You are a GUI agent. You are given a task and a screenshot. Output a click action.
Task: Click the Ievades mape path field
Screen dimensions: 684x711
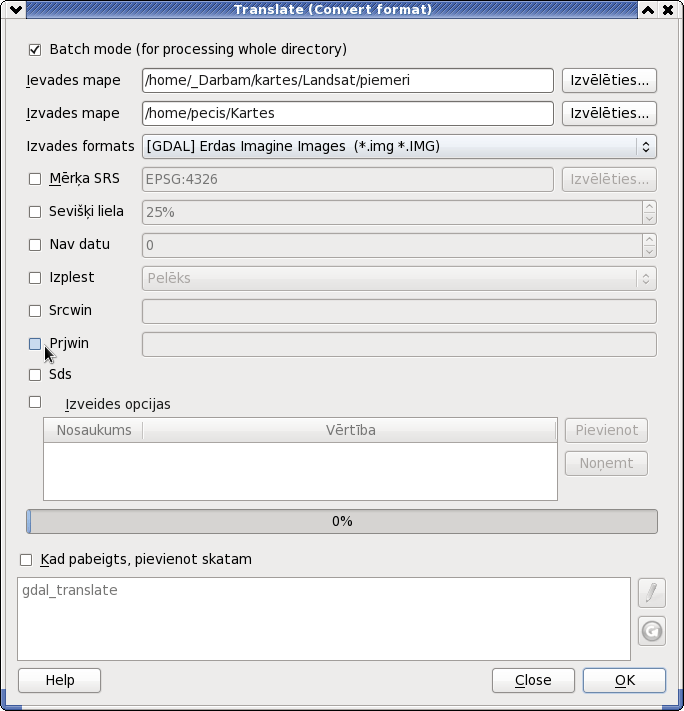tap(348, 80)
